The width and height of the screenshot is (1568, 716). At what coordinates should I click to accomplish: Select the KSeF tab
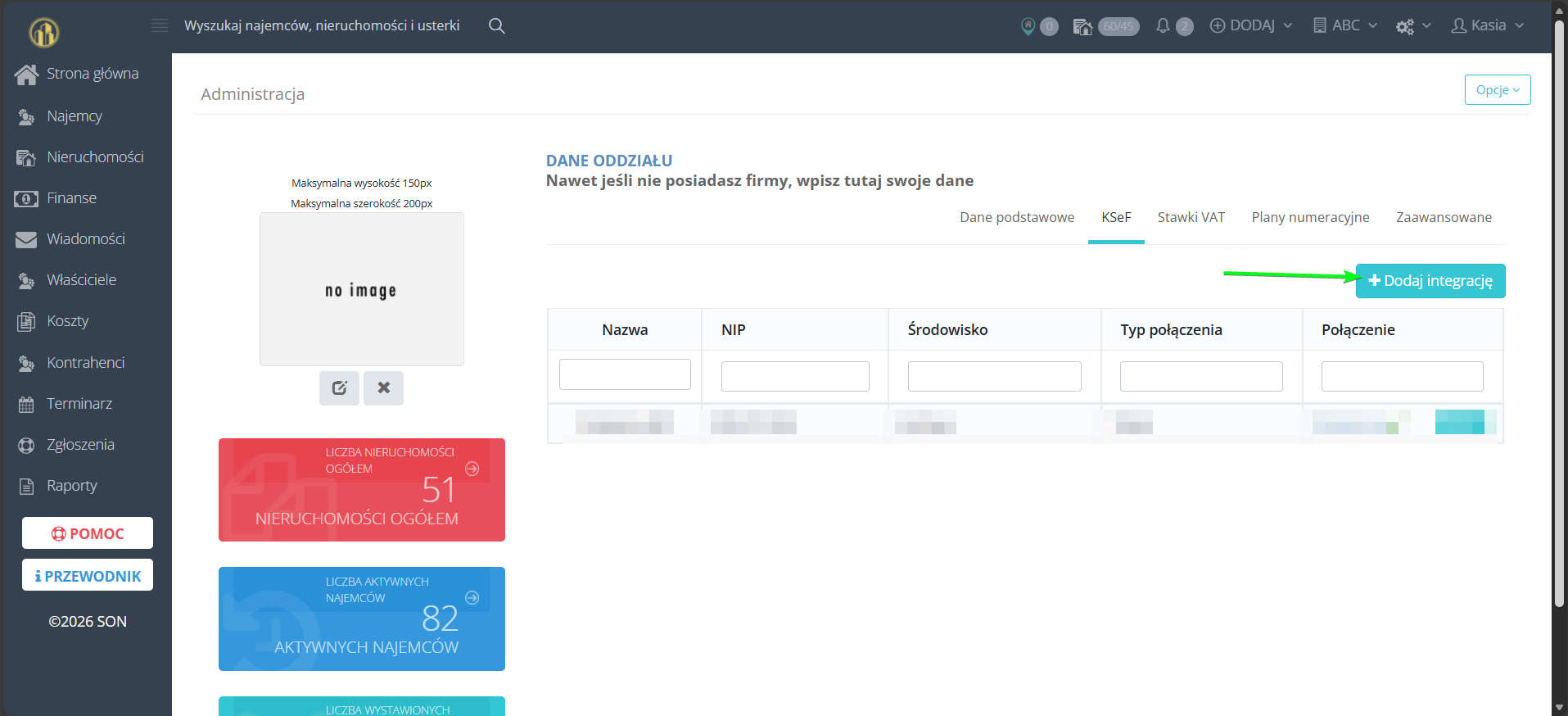click(1116, 218)
